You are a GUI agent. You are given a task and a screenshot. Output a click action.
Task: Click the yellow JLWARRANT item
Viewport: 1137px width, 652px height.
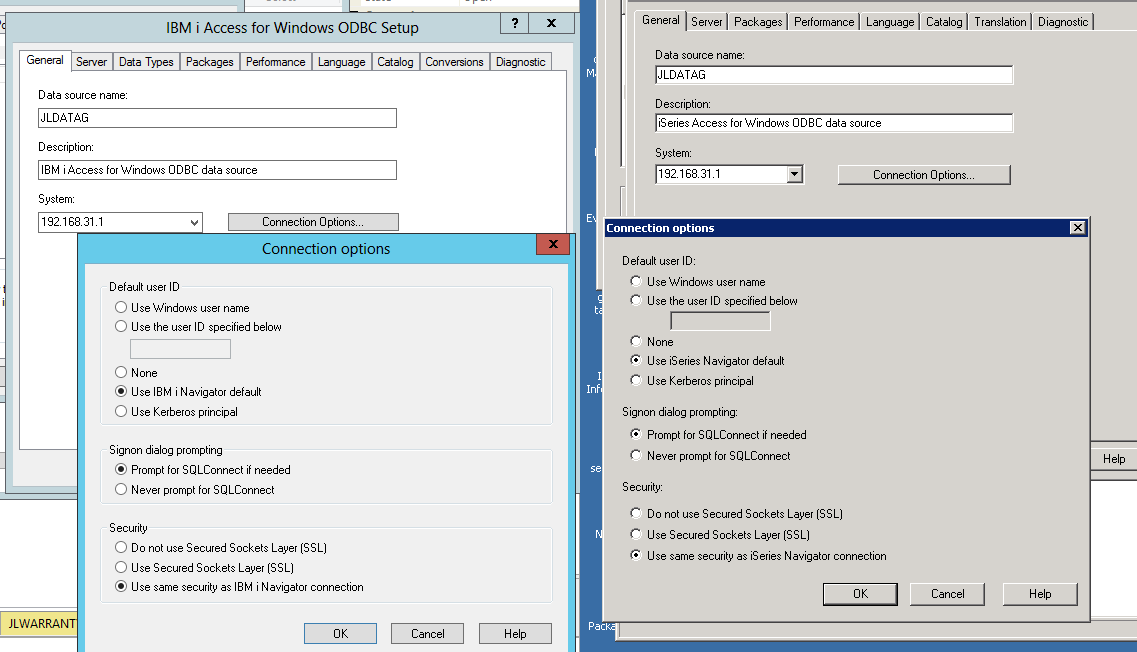click(41, 624)
